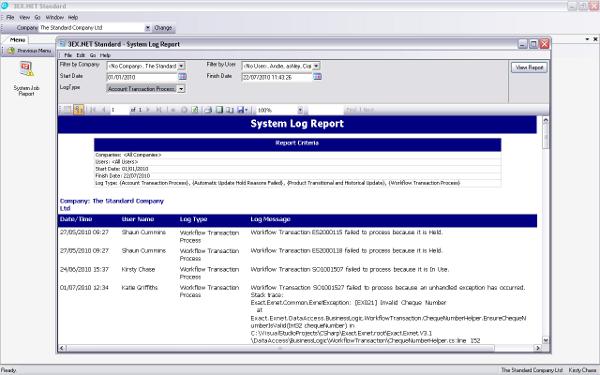The height and width of the screenshot is (375, 600).
Task: Click the 3EX.NET app icon in main title bar
Action: (x=4, y=5)
